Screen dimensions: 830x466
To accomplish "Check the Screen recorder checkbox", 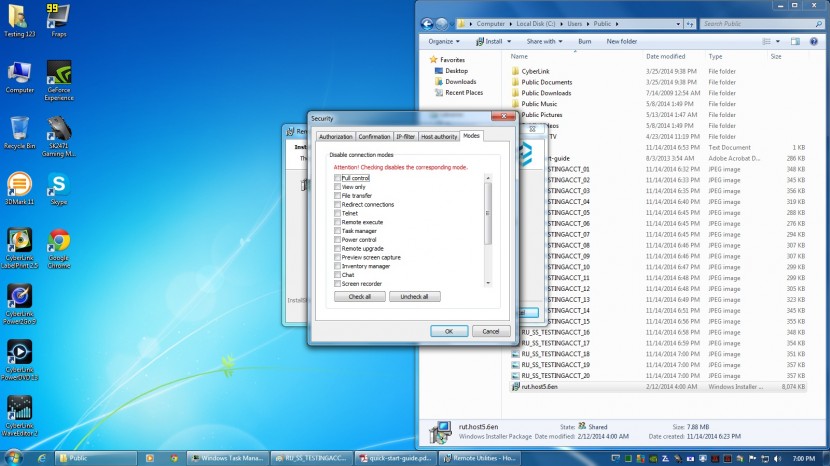I will [x=337, y=284].
